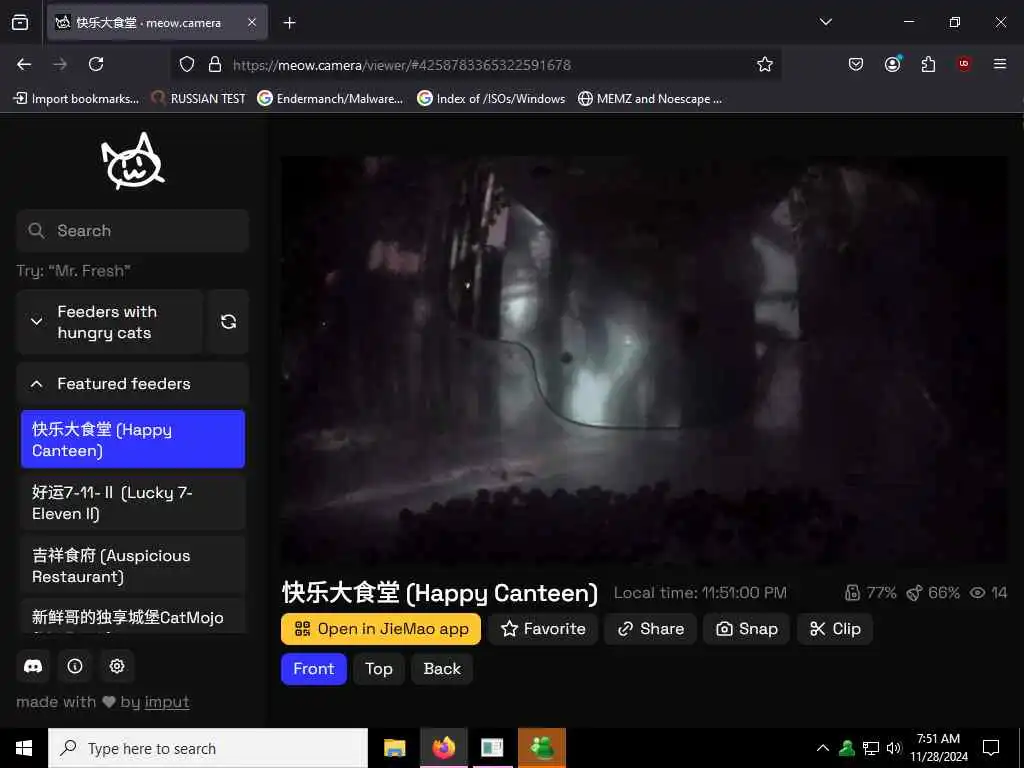Open the settings gear in sidebar
Image resolution: width=1024 pixels, height=768 pixels.
click(117, 666)
